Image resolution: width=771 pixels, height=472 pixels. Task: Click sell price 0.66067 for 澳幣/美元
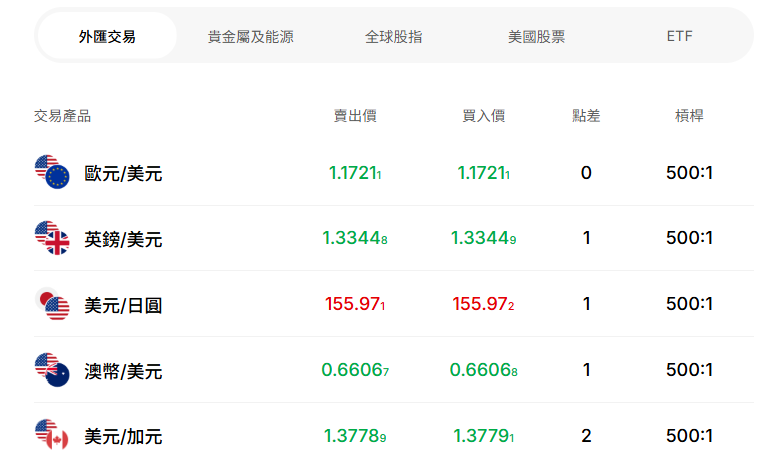355,370
